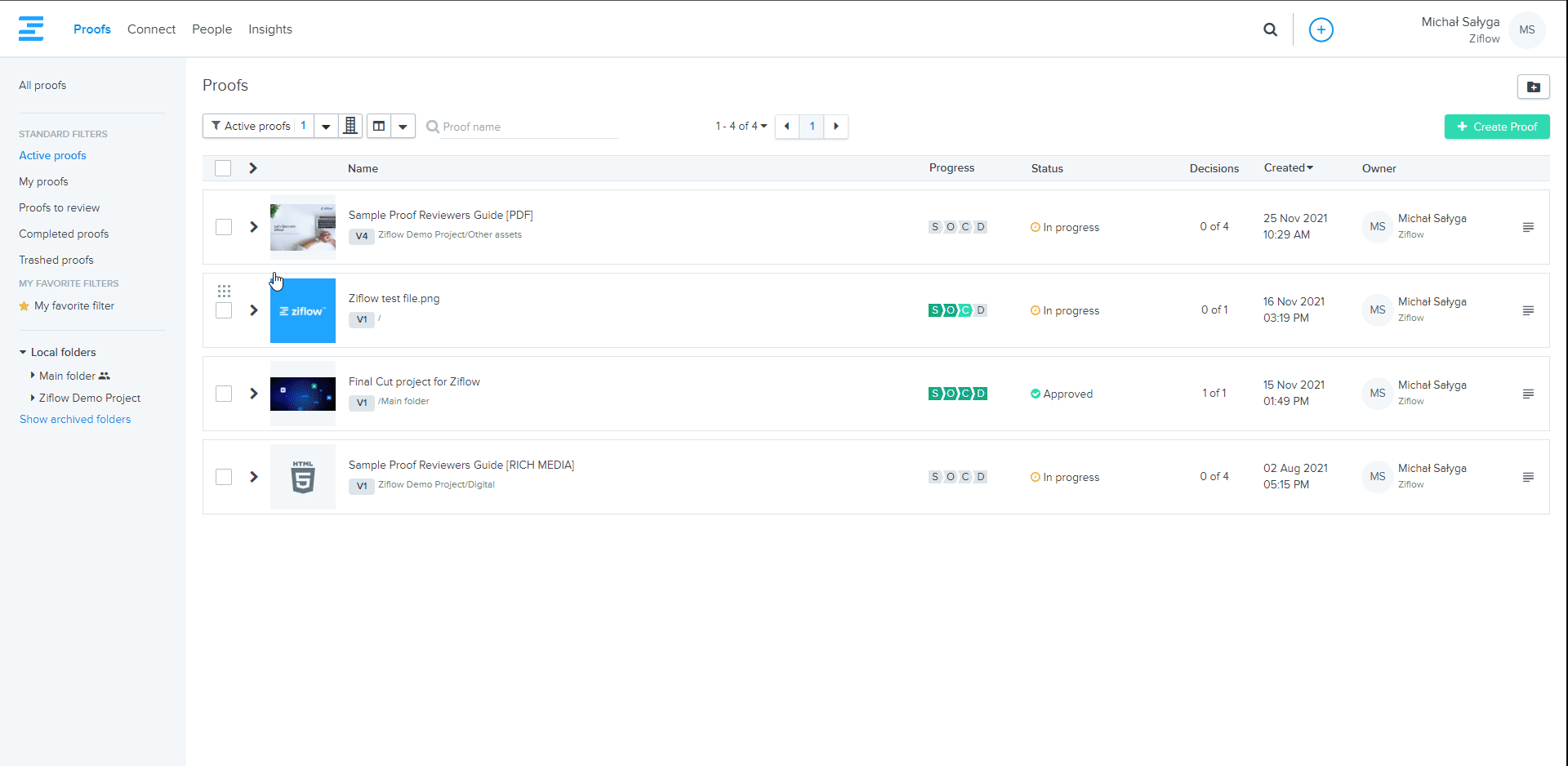
Task: Click V1 badge of Final Cut project
Action: tap(362, 403)
